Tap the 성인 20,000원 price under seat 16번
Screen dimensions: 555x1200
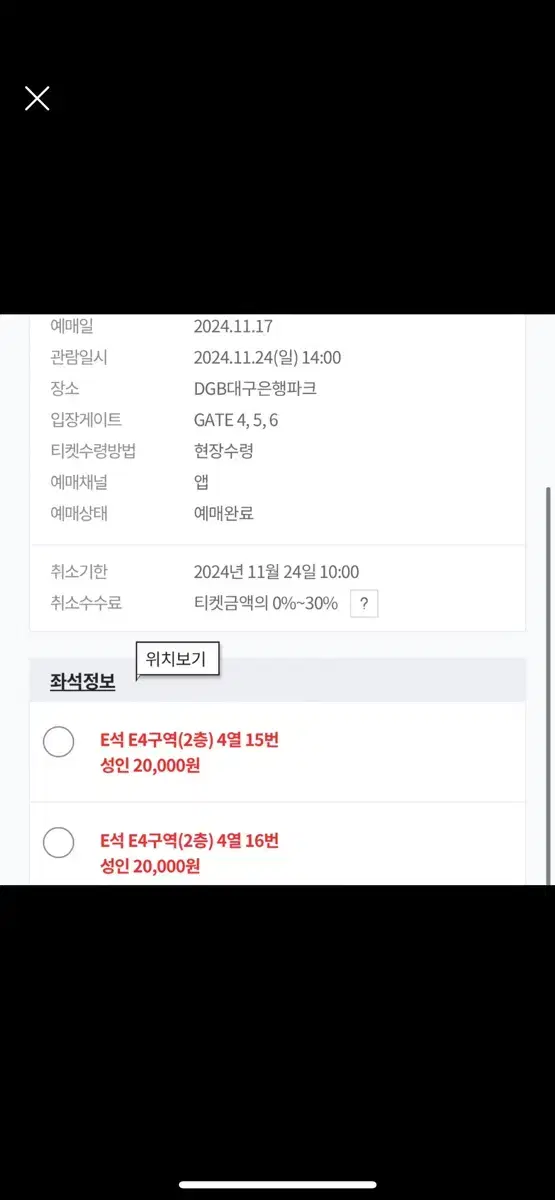point(150,866)
